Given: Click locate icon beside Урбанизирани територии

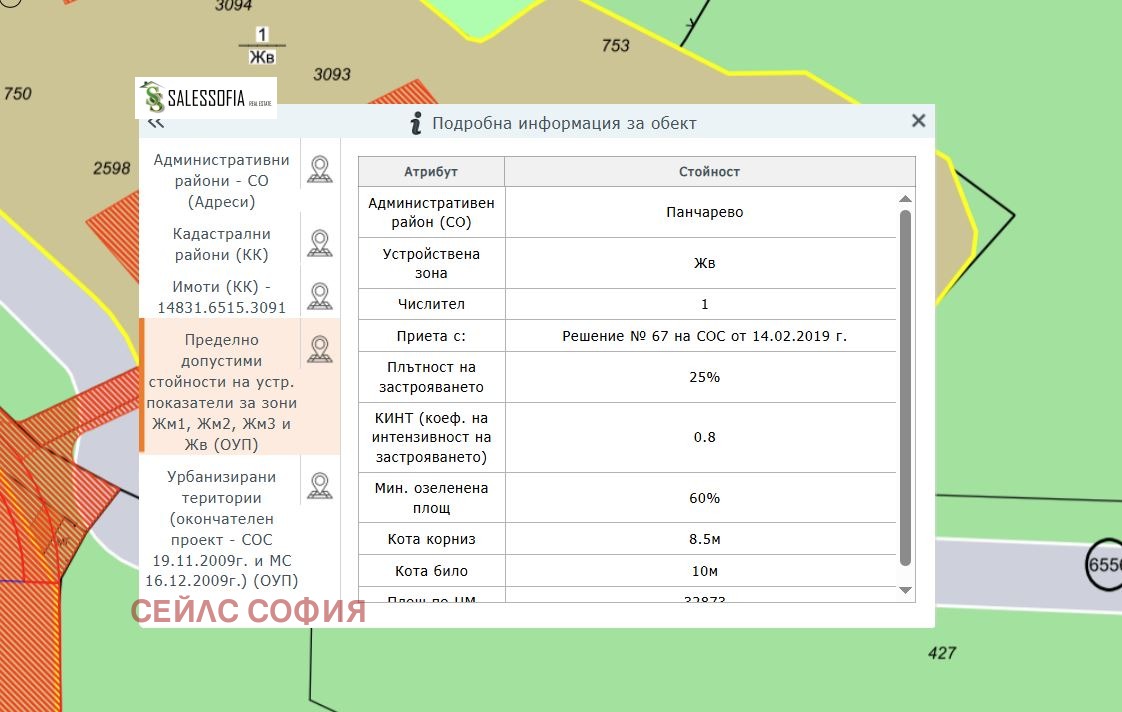Looking at the screenshot, I should [319, 486].
